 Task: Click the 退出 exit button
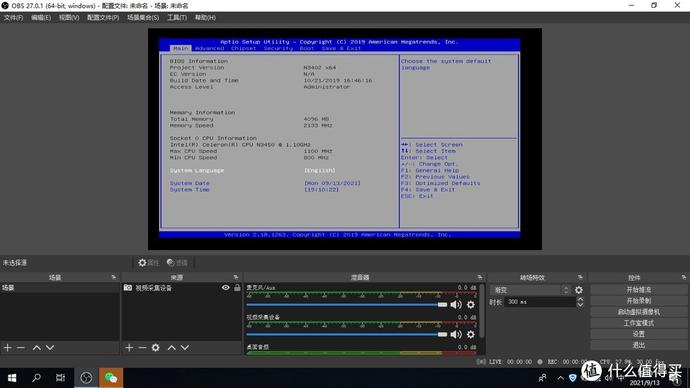point(639,345)
